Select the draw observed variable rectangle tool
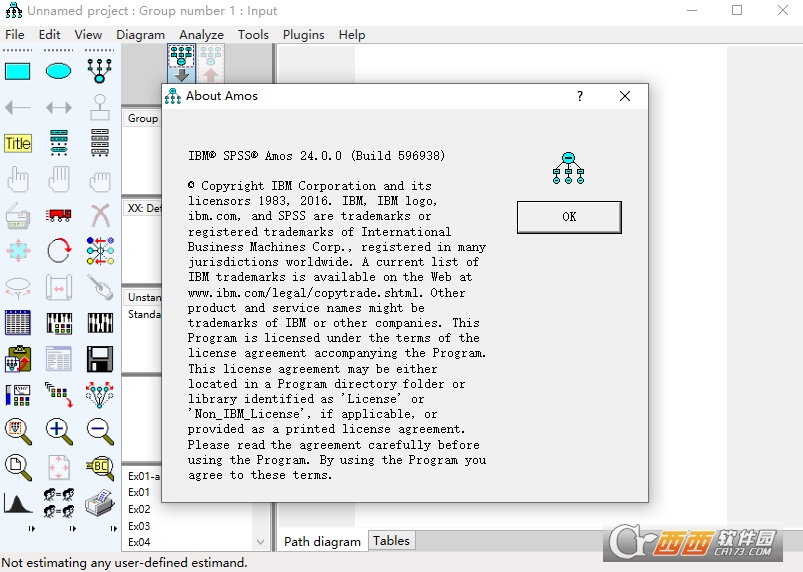Screen dimensions: 803x572 [18, 71]
